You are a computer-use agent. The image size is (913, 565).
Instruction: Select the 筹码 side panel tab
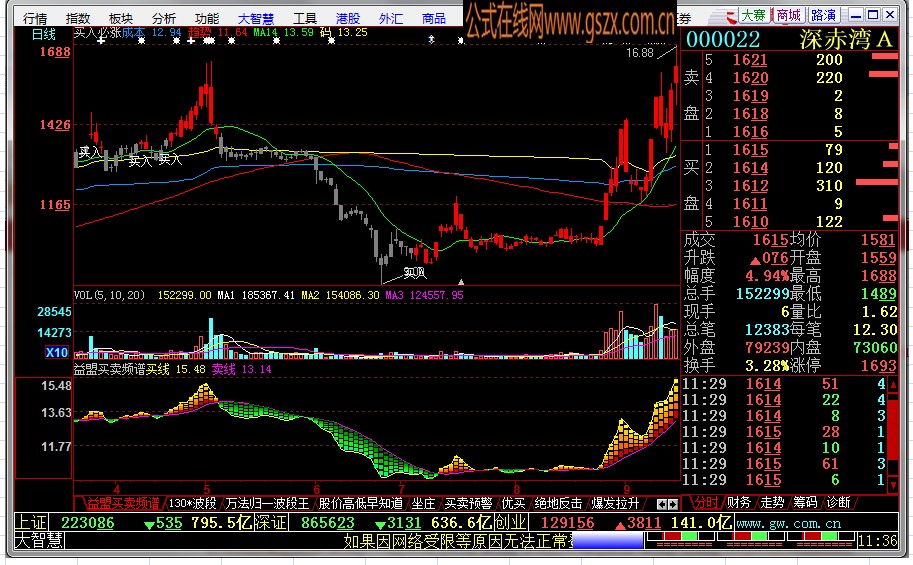[805, 502]
